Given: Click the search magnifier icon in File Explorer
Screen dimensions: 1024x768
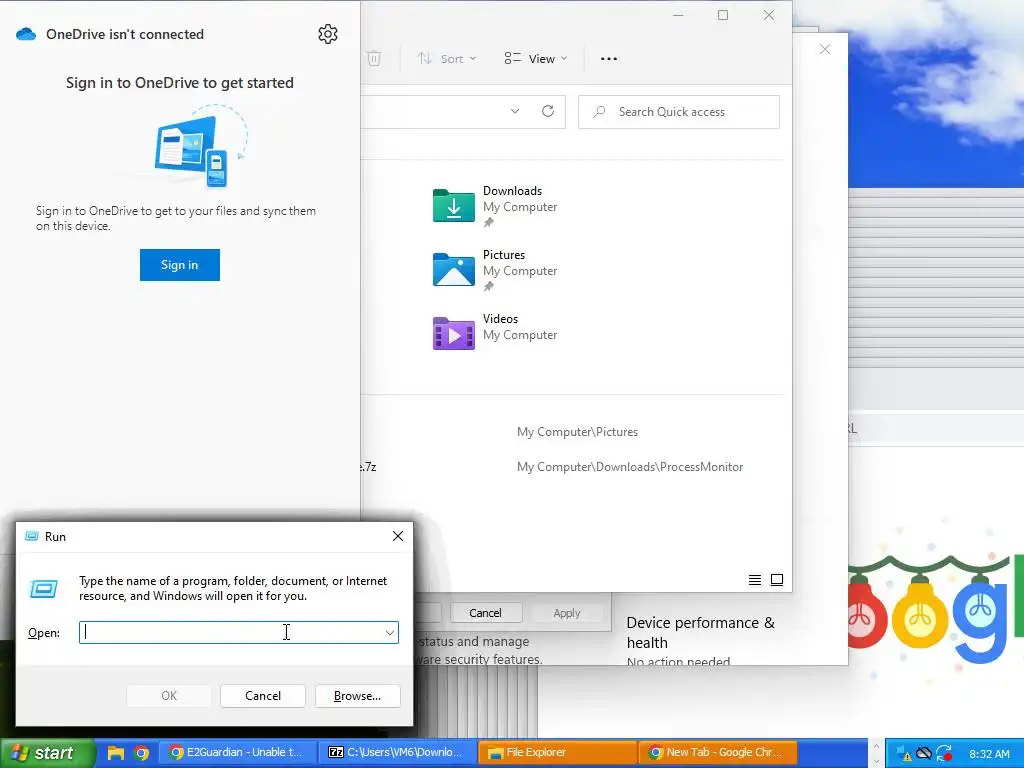Looking at the screenshot, I should click(x=599, y=112).
